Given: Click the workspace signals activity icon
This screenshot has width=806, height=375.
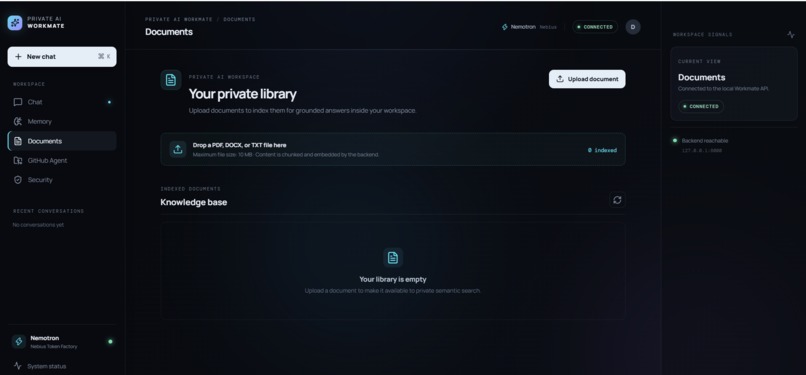Looking at the screenshot, I should 791,34.
